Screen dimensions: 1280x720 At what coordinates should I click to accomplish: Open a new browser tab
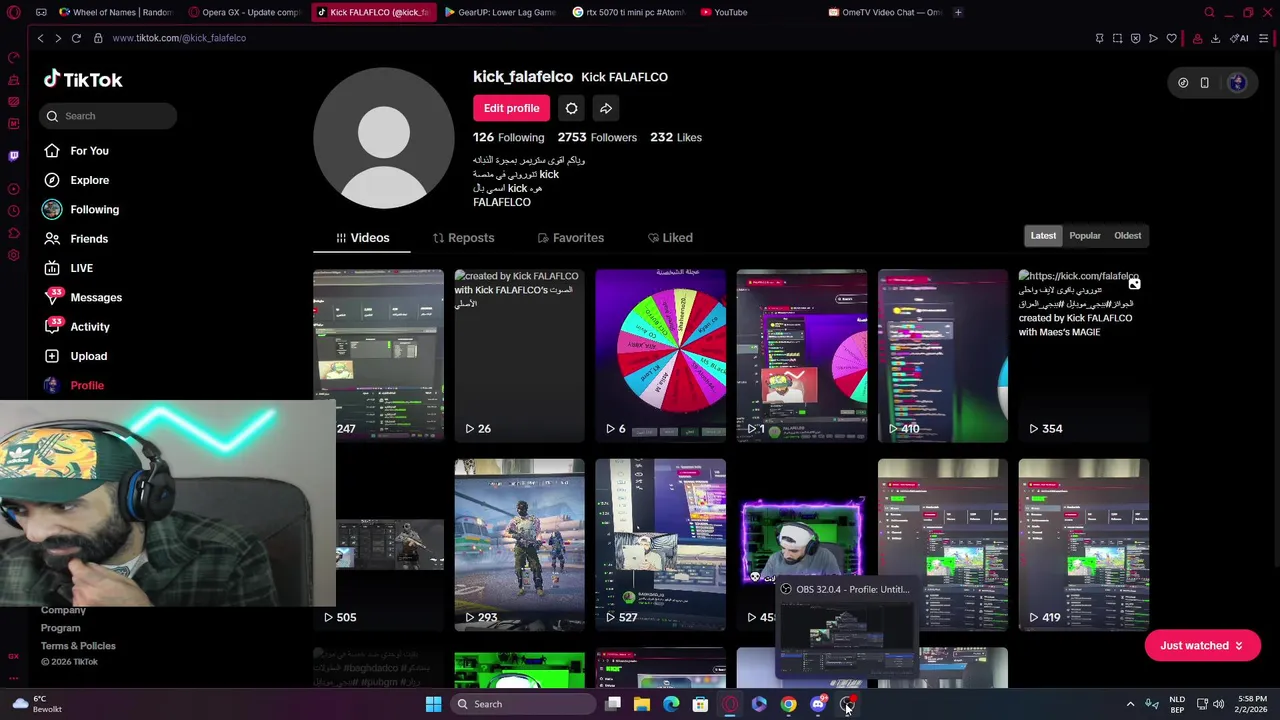pyautogui.click(x=958, y=12)
